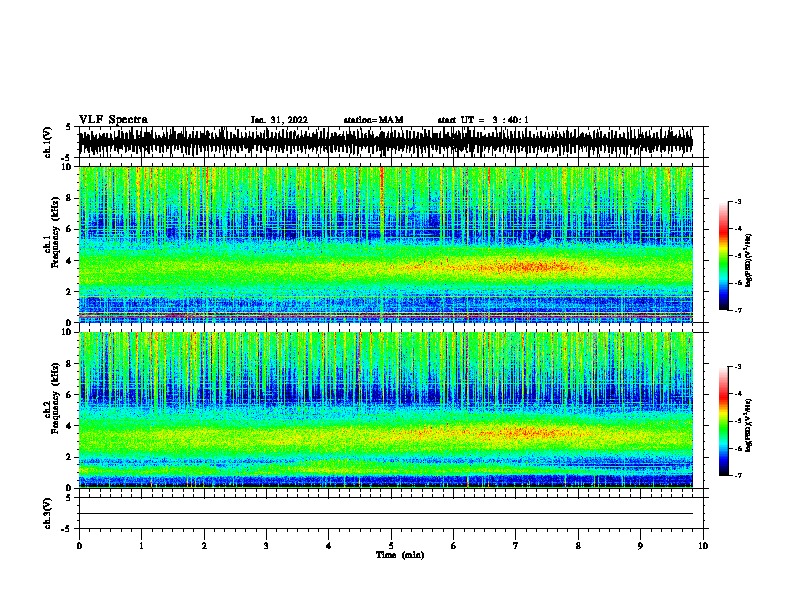Click time axis tick label "3" at bottom
The image size is (792, 612).
[x=266, y=546]
